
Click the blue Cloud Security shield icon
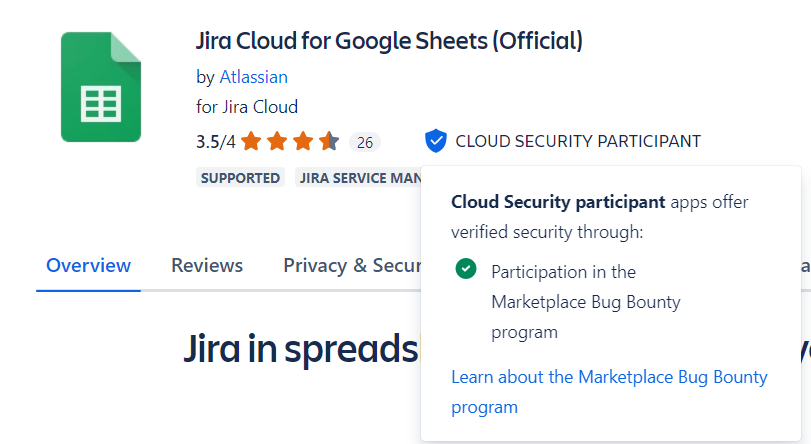(435, 141)
